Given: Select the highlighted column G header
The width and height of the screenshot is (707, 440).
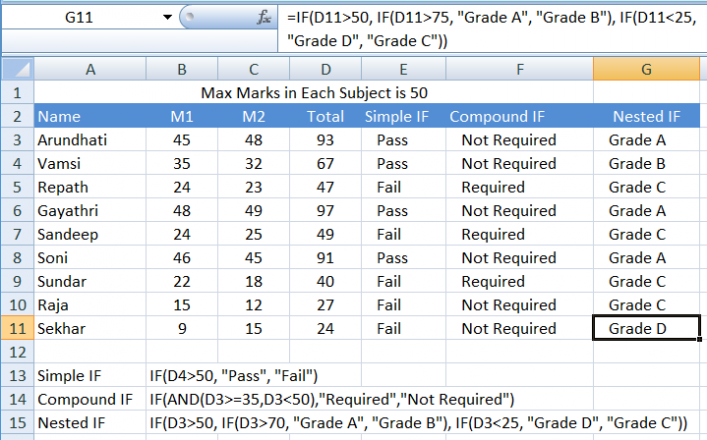Looking at the screenshot, I should coord(646,68).
